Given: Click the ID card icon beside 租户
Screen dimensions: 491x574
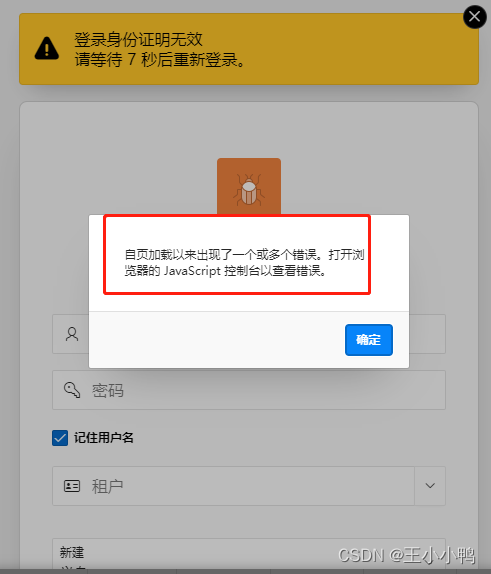Looking at the screenshot, I should tap(72, 486).
